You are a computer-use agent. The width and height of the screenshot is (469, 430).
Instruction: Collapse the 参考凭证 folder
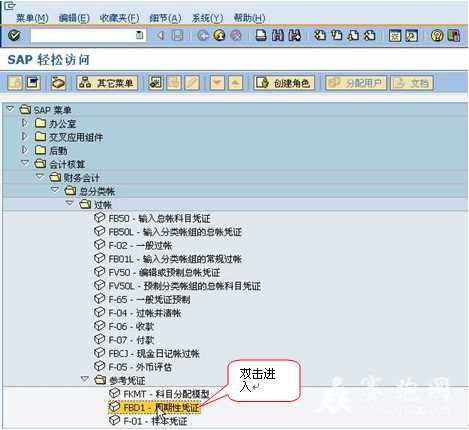[x=85, y=379]
